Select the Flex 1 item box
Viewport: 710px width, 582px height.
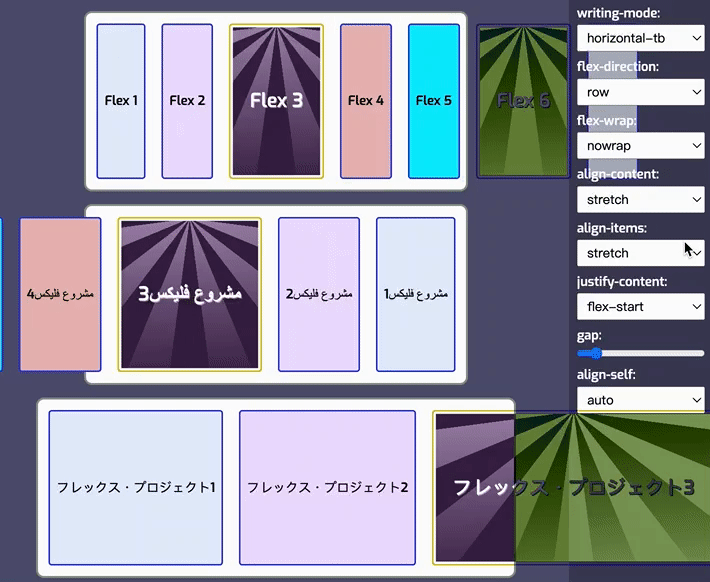click(121, 101)
